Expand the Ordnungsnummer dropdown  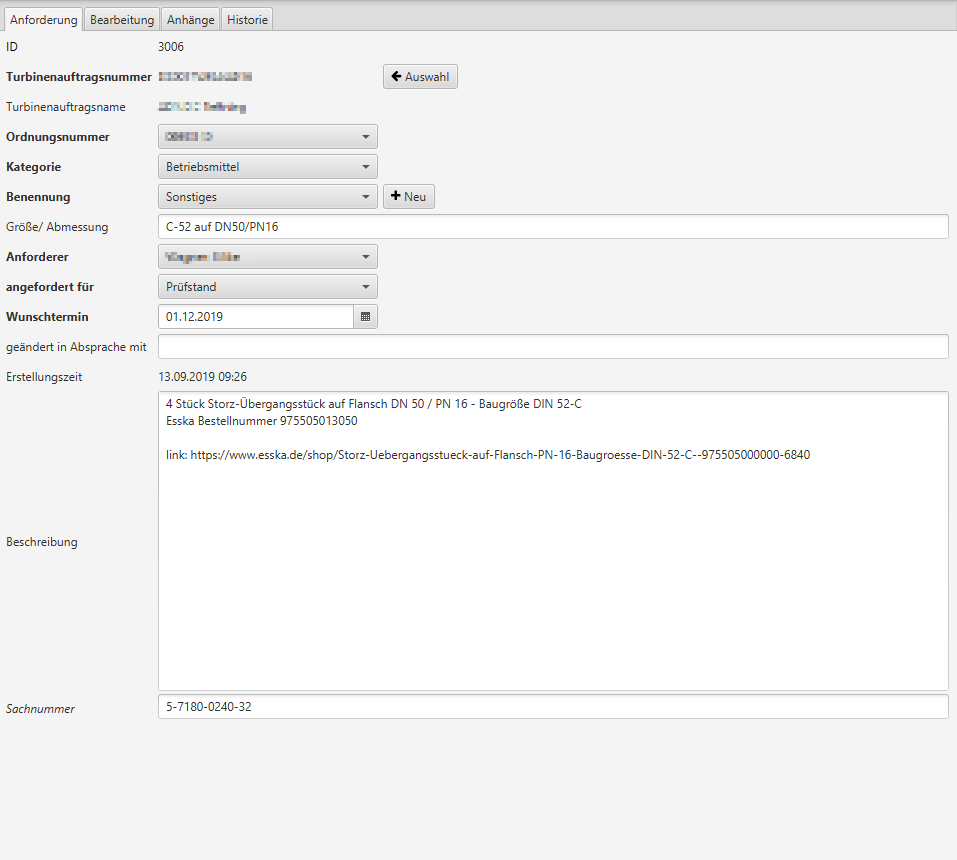(x=267, y=137)
